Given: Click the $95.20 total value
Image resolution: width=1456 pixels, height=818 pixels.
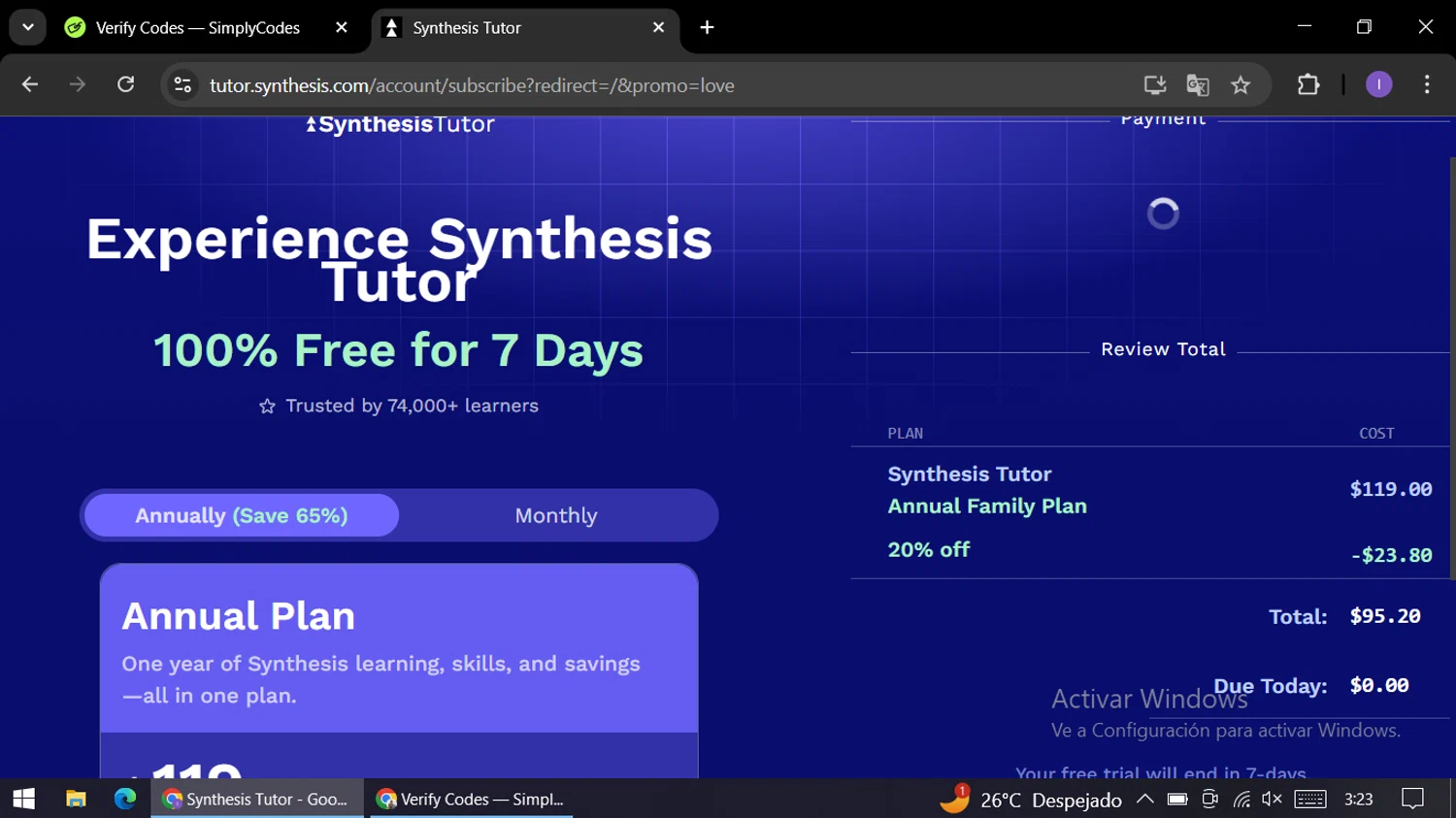Looking at the screenshot, I should (1385, 616).
